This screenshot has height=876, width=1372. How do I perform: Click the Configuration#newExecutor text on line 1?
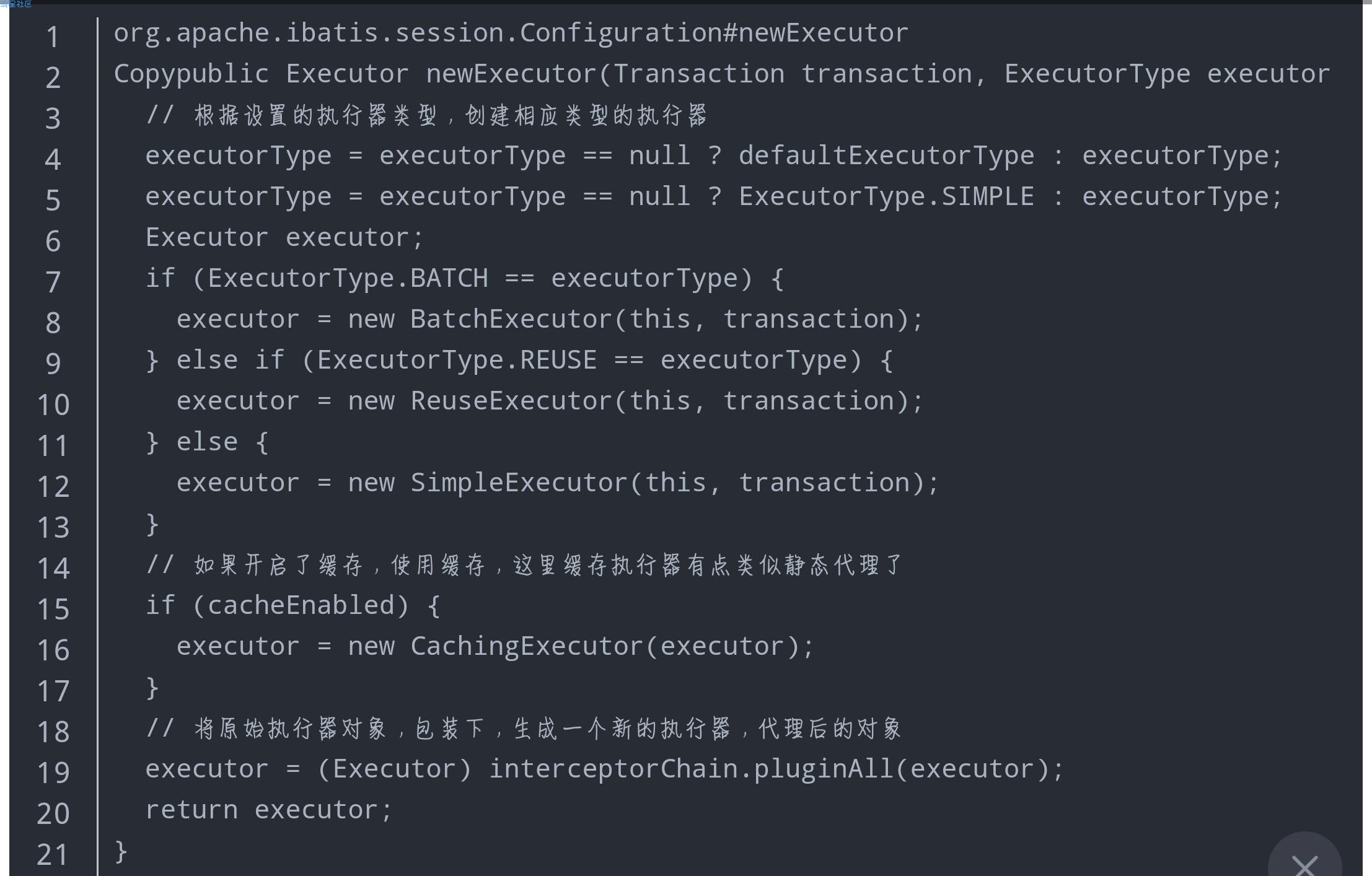click(x=713, y=33)
